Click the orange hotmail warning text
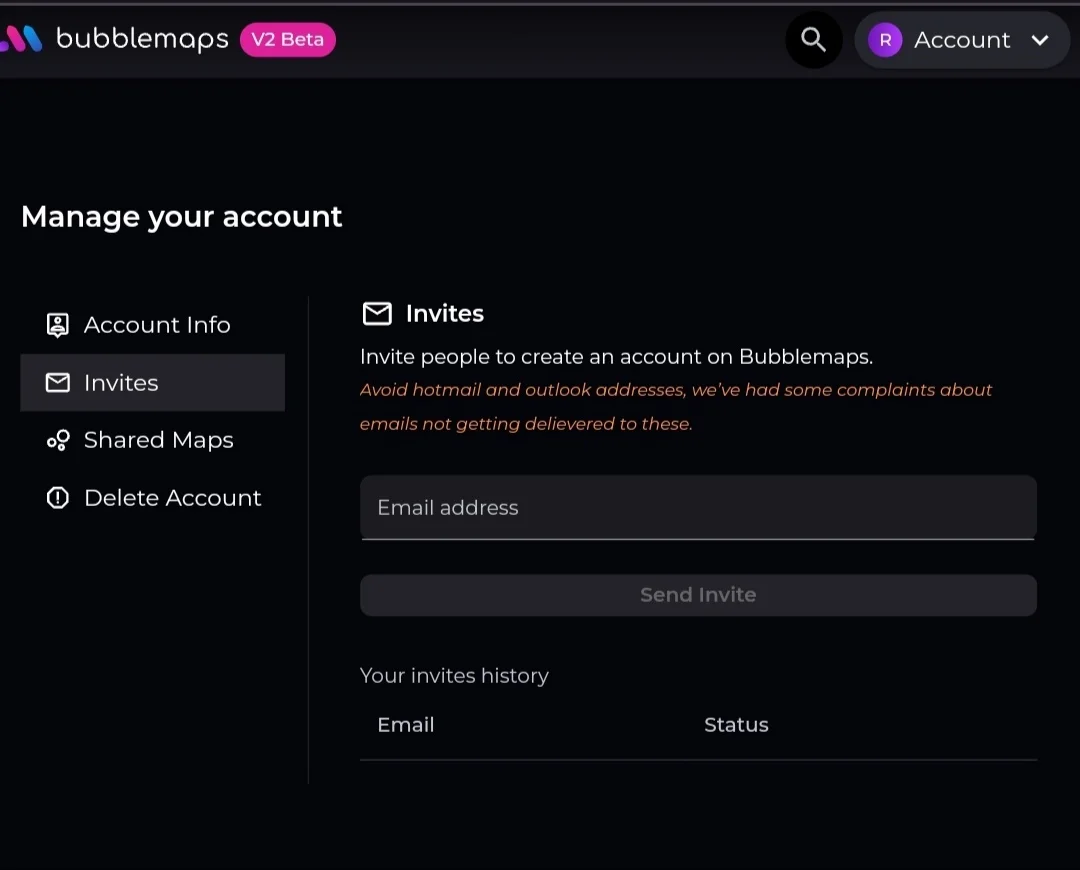The height and width of the screenshot is (870, 1080). (676, 406)
